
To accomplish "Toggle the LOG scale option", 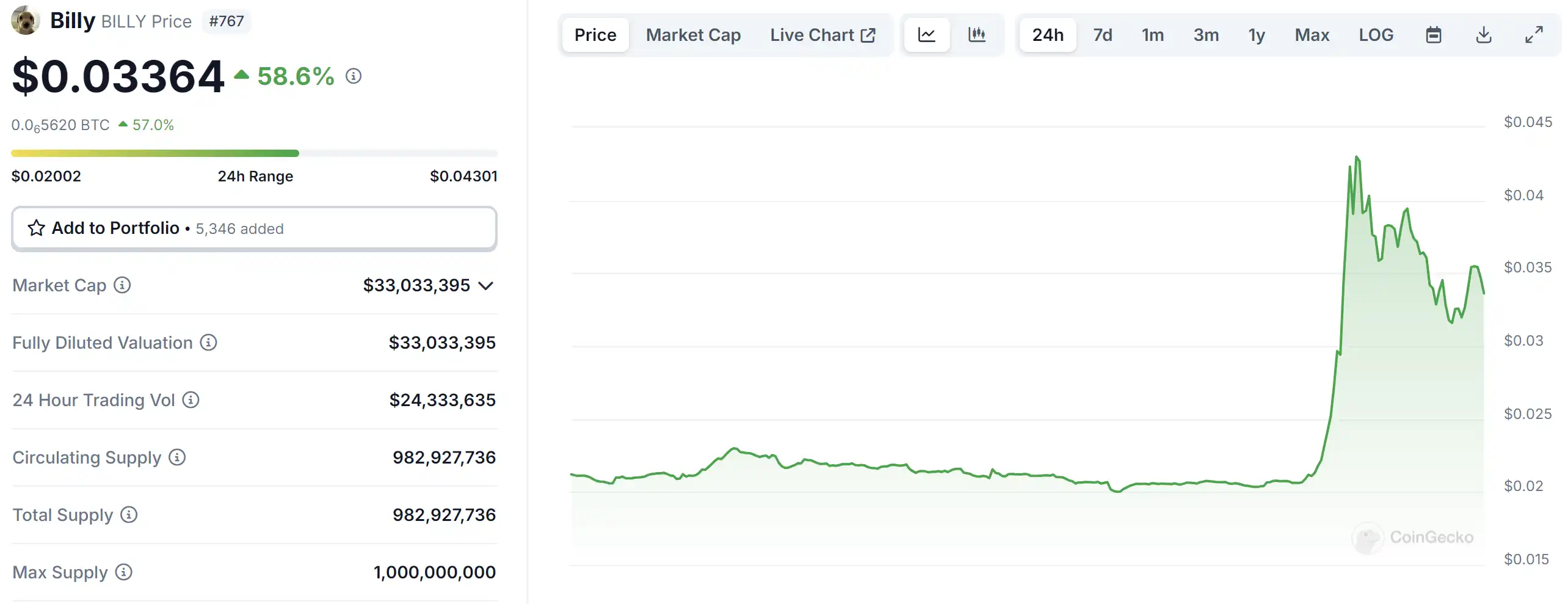I will click(x=1376, y=35).
